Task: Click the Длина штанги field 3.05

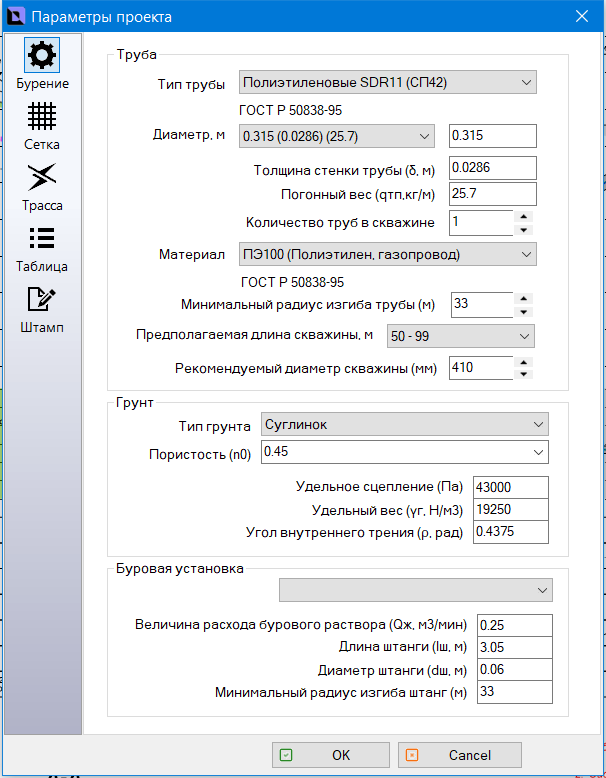Action: [x=515, y=648]
